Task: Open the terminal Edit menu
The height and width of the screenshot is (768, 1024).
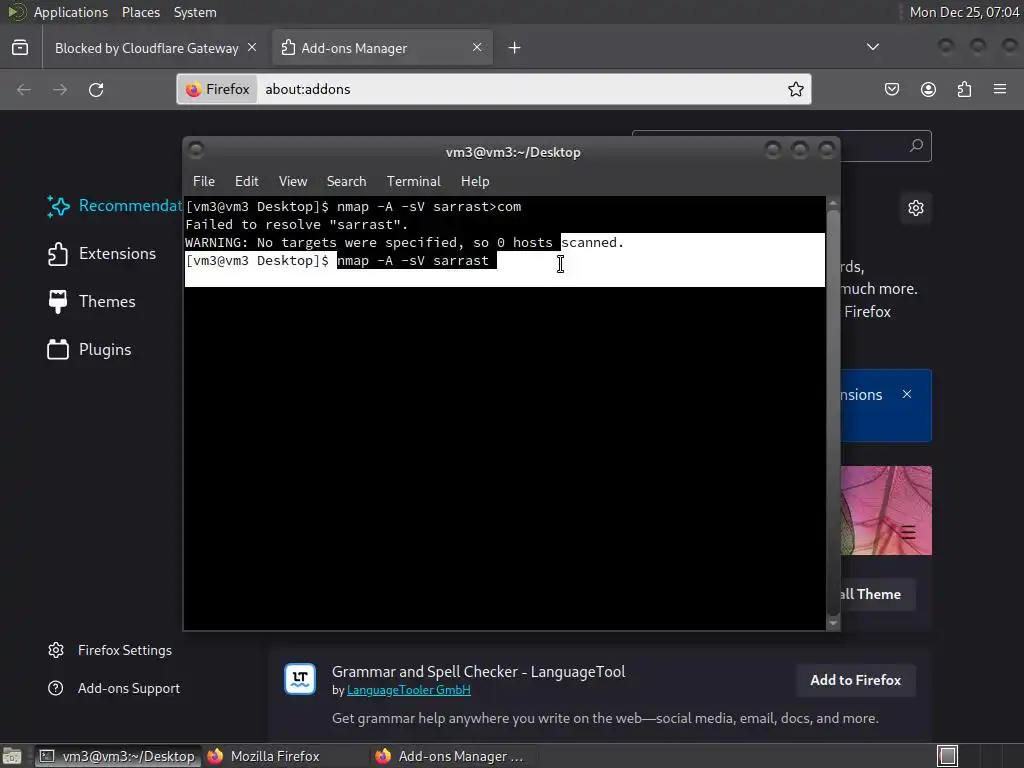Action: coord(246,182)
